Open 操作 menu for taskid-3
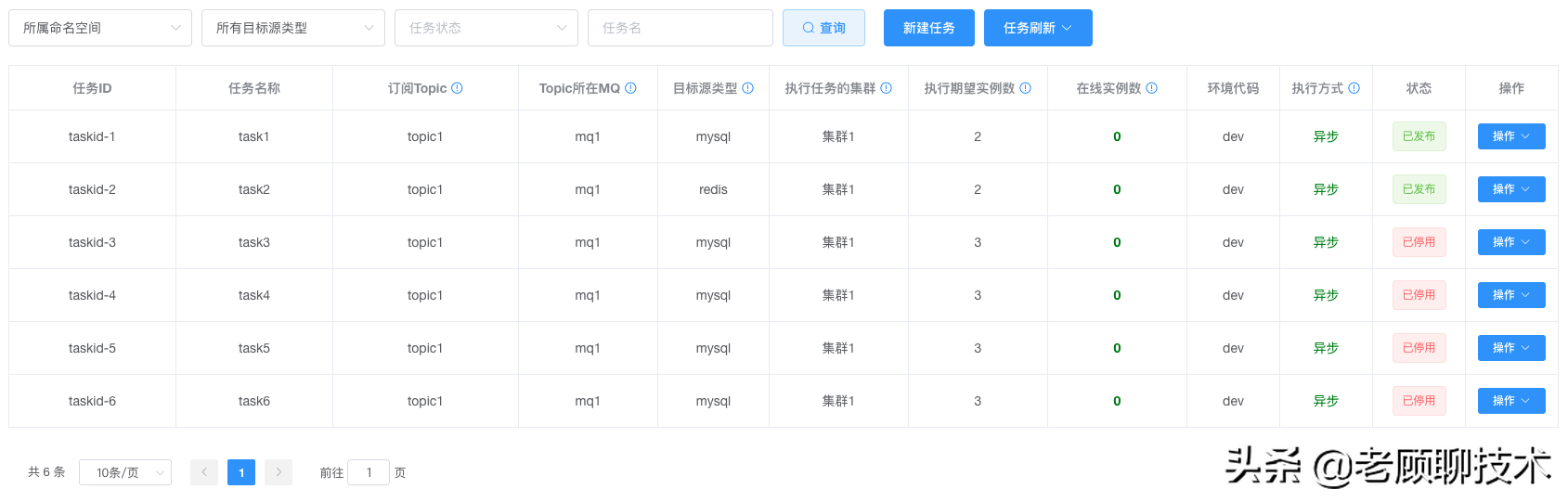This screenshot has height=502, width=1568. (x=1511, y=242)
